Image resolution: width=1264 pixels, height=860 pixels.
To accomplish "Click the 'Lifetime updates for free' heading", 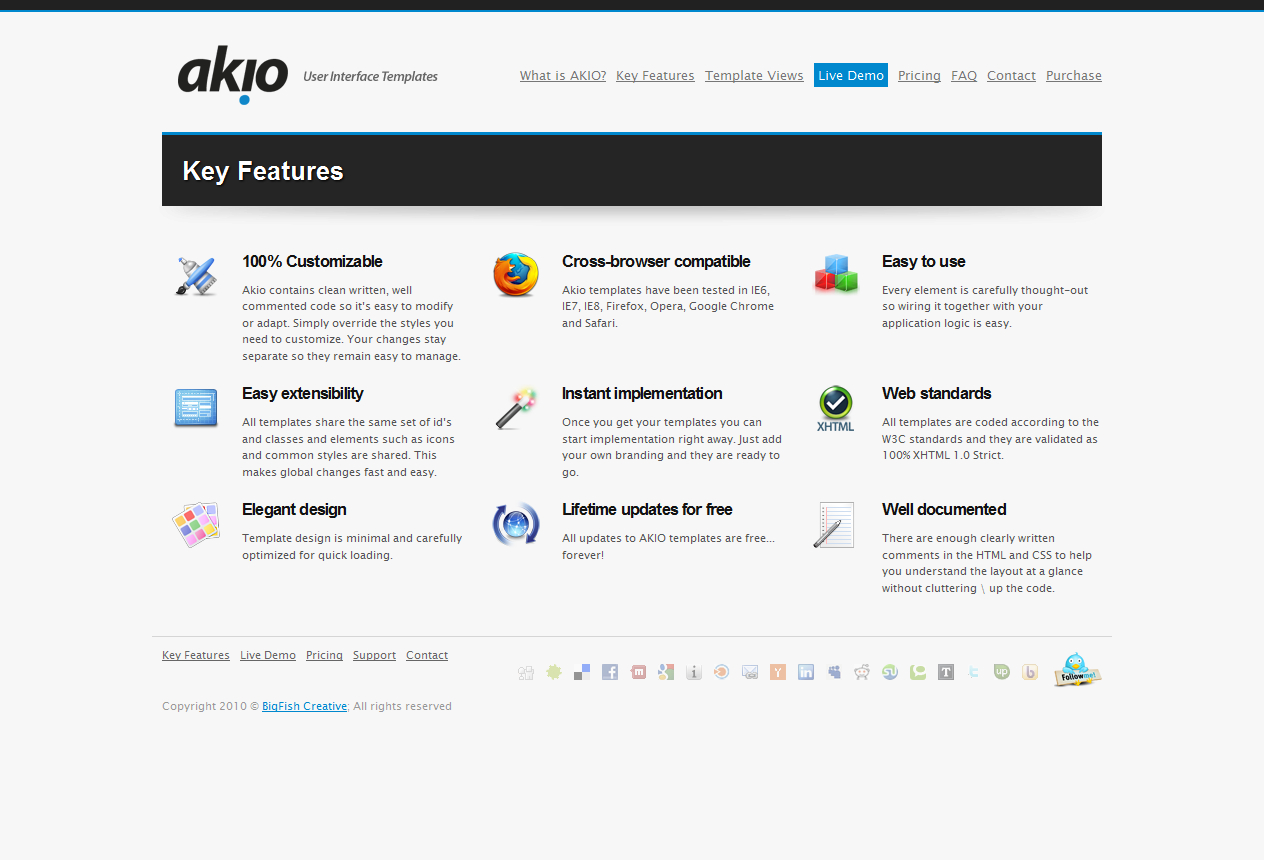I will [647, 510].
